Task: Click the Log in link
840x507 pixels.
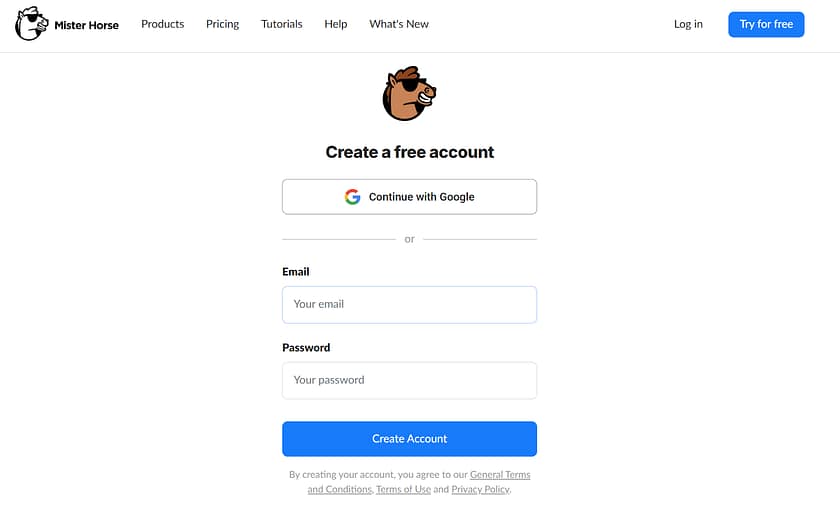Action: coord(688,24)
